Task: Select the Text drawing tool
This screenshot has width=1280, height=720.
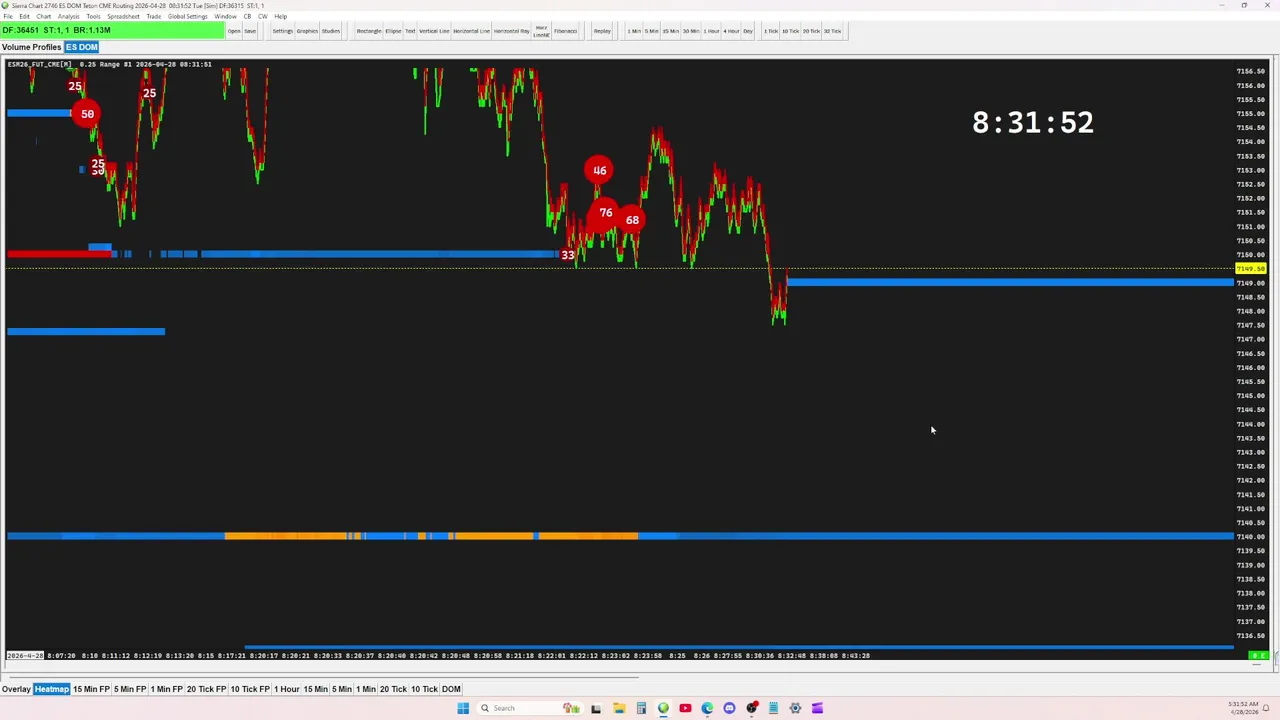Action: point(410,31)
